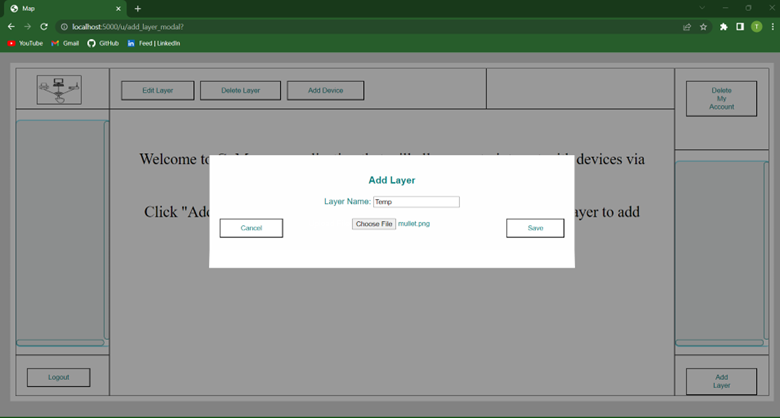Viewport: 780px width, 418px height.
Task: Save the new layer
Action: [535, 228]
